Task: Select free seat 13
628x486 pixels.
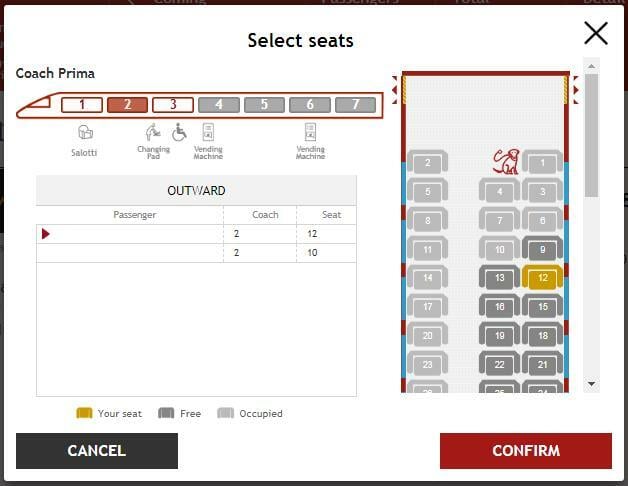Action: click(499, 277)
